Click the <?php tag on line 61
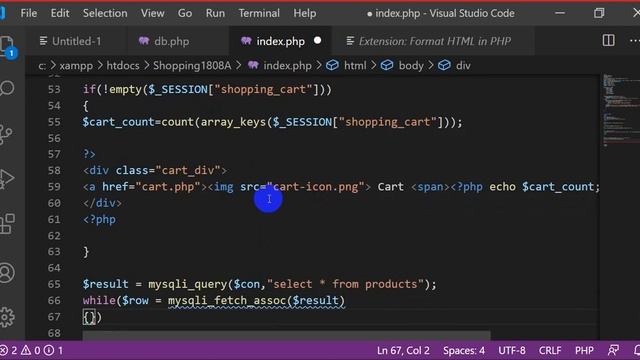 99,220
